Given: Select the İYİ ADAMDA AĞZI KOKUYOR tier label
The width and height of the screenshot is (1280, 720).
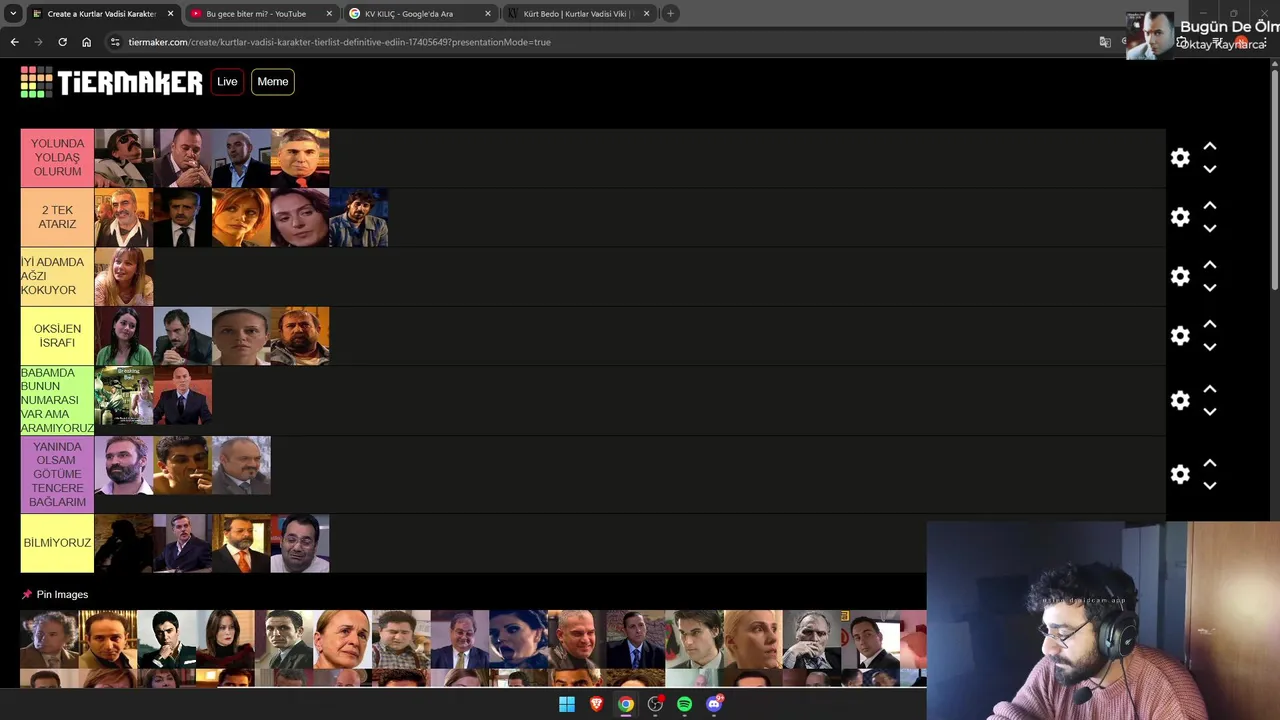Looking at the screenshot, I should [x=57, y=276].
